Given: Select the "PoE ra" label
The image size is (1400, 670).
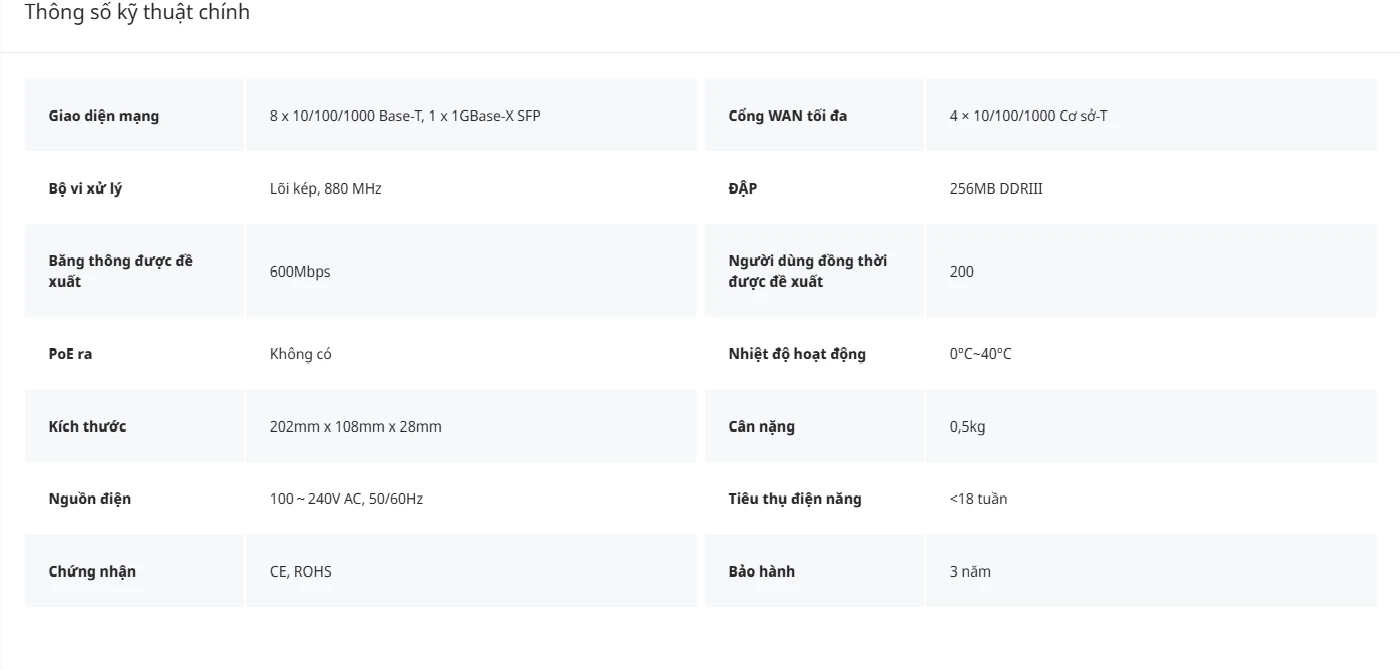Looking at the screenshot, I should point(70,354).
